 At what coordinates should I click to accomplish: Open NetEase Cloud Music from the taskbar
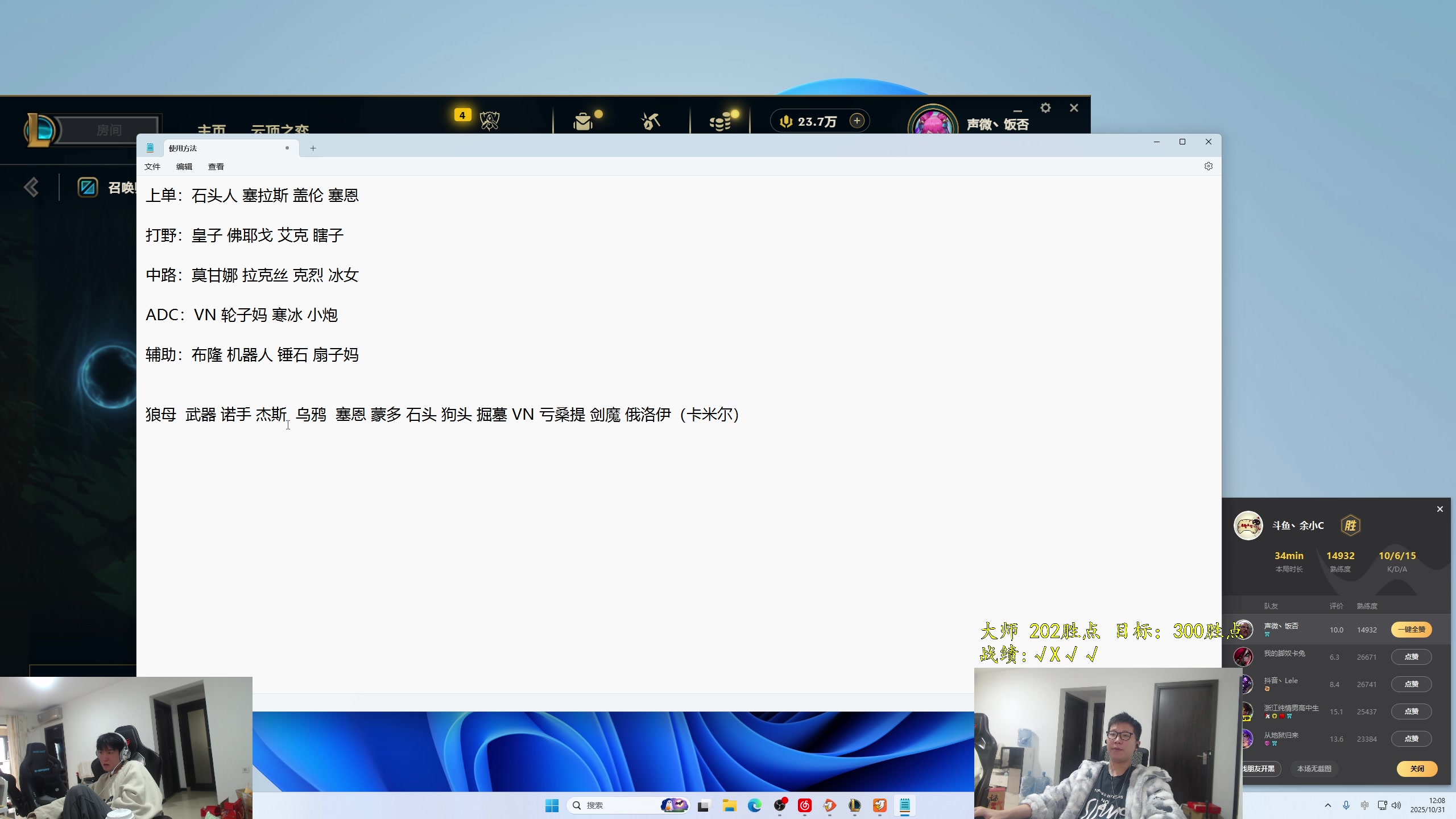804,805
